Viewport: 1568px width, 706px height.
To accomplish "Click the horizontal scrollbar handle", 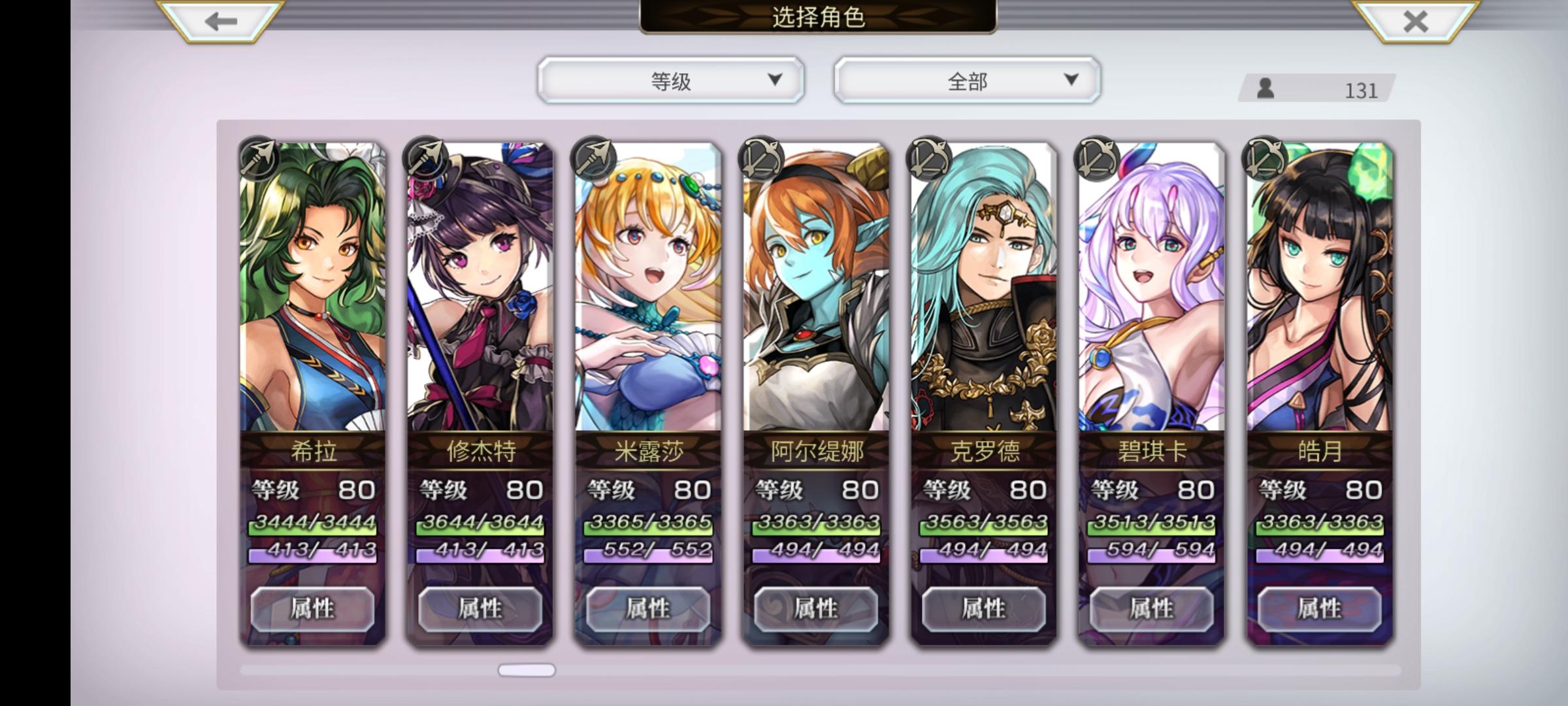I will coord(527,670).
